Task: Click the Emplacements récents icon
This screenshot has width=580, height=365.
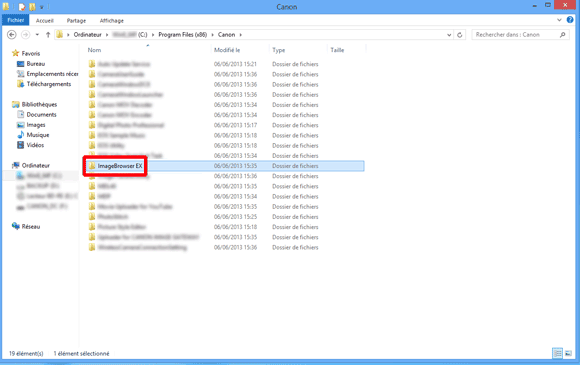Action: [20, 74]
